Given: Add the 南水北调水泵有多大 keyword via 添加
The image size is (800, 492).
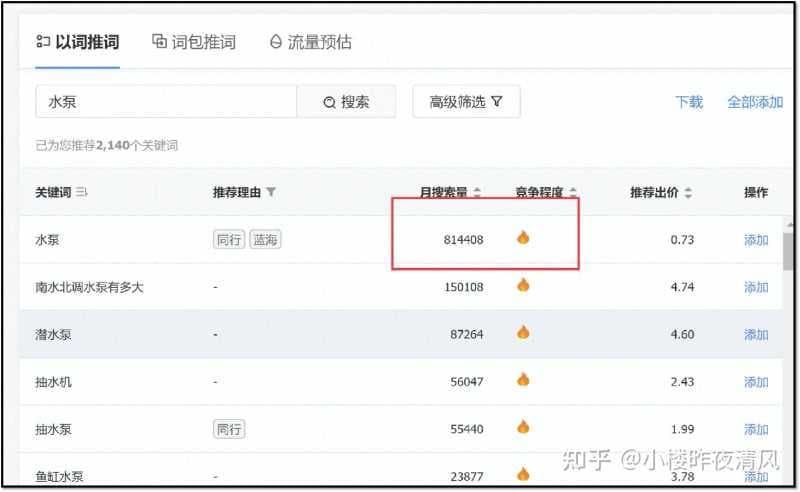Looking at the screenshot, I should click(x=756, y=287).
